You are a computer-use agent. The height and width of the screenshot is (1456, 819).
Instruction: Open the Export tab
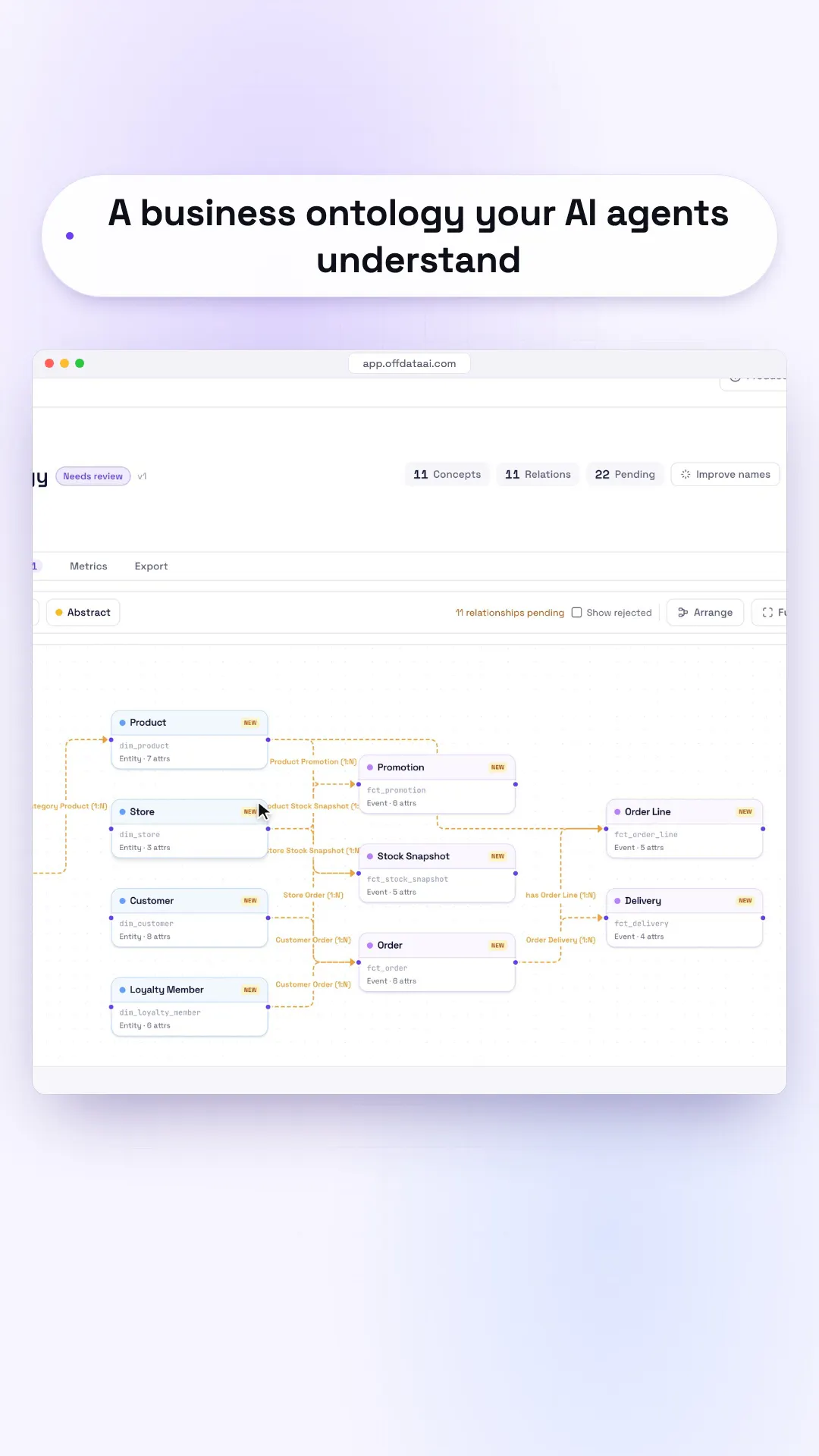(151, 566)
